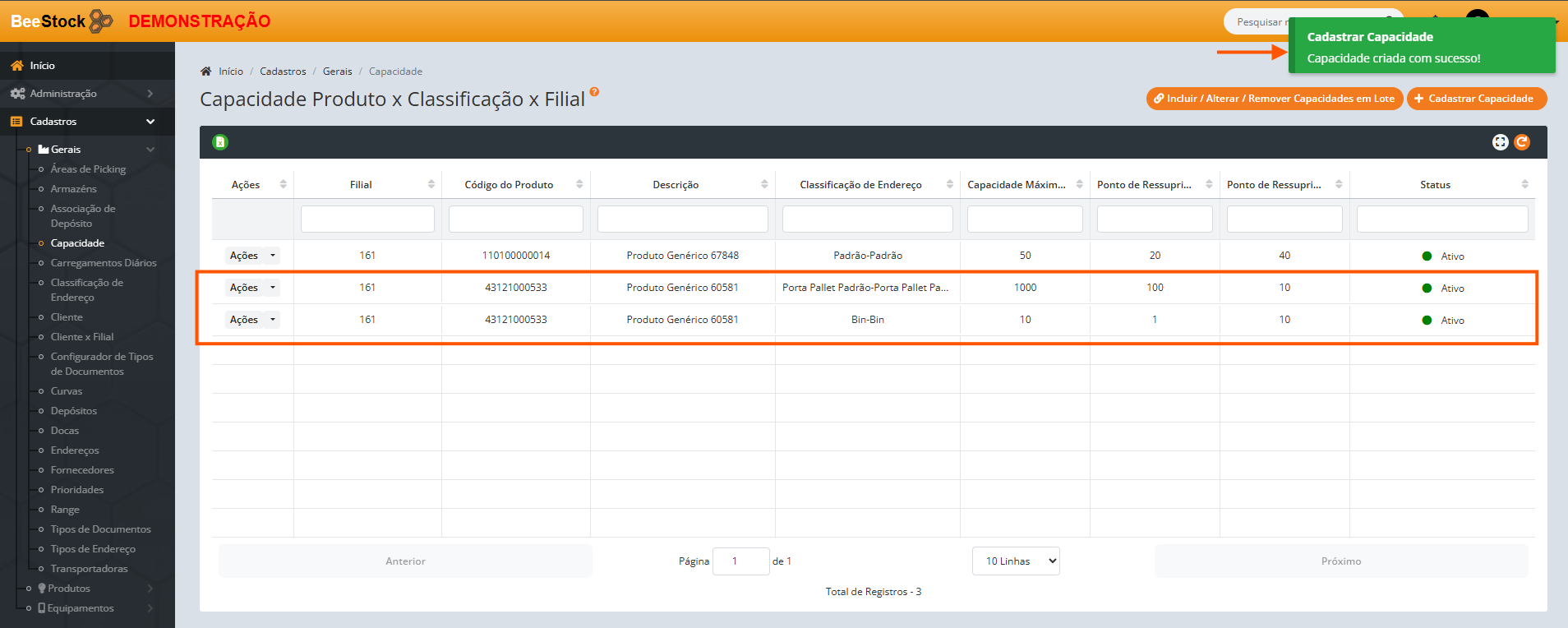
Task: Click the BeeStock honeycomb logo
Action: coord(100,21)
